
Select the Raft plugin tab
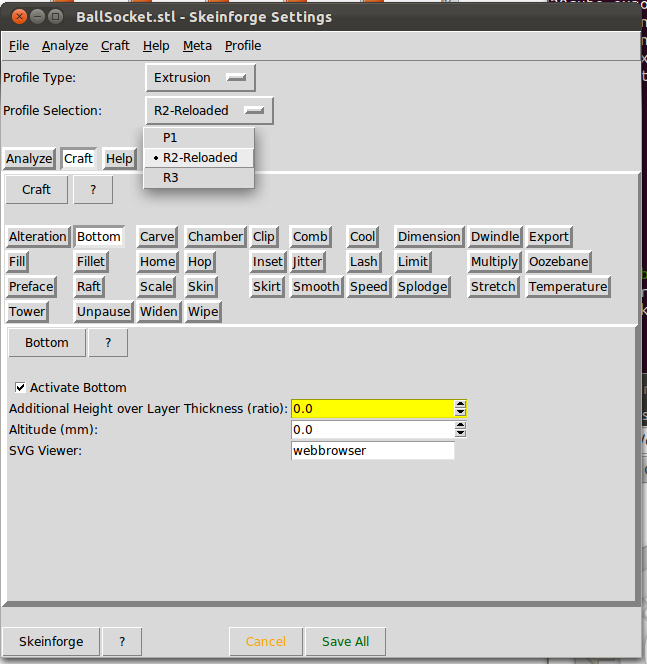(89, 287)
